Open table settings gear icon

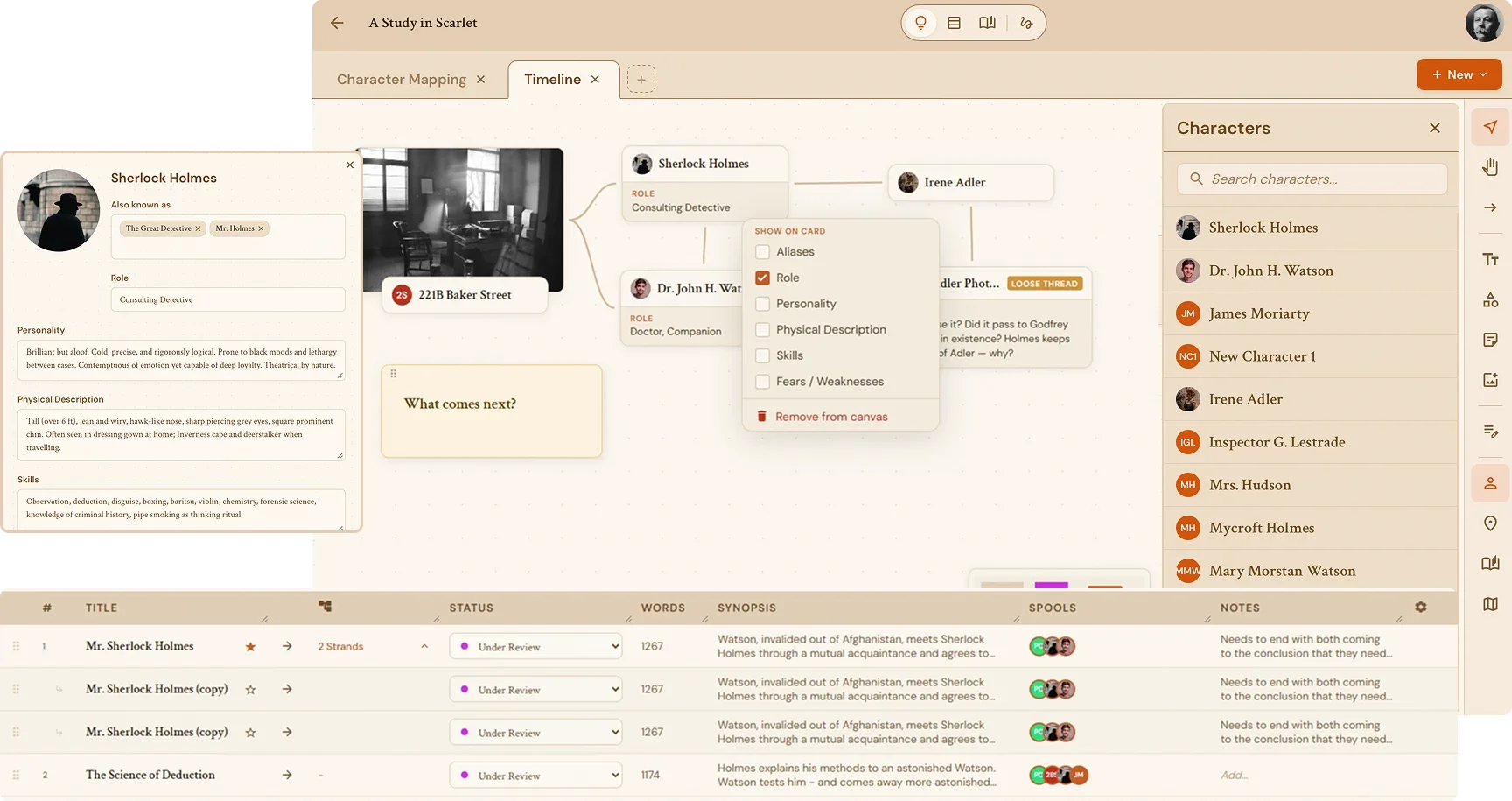click(1421, 607)
